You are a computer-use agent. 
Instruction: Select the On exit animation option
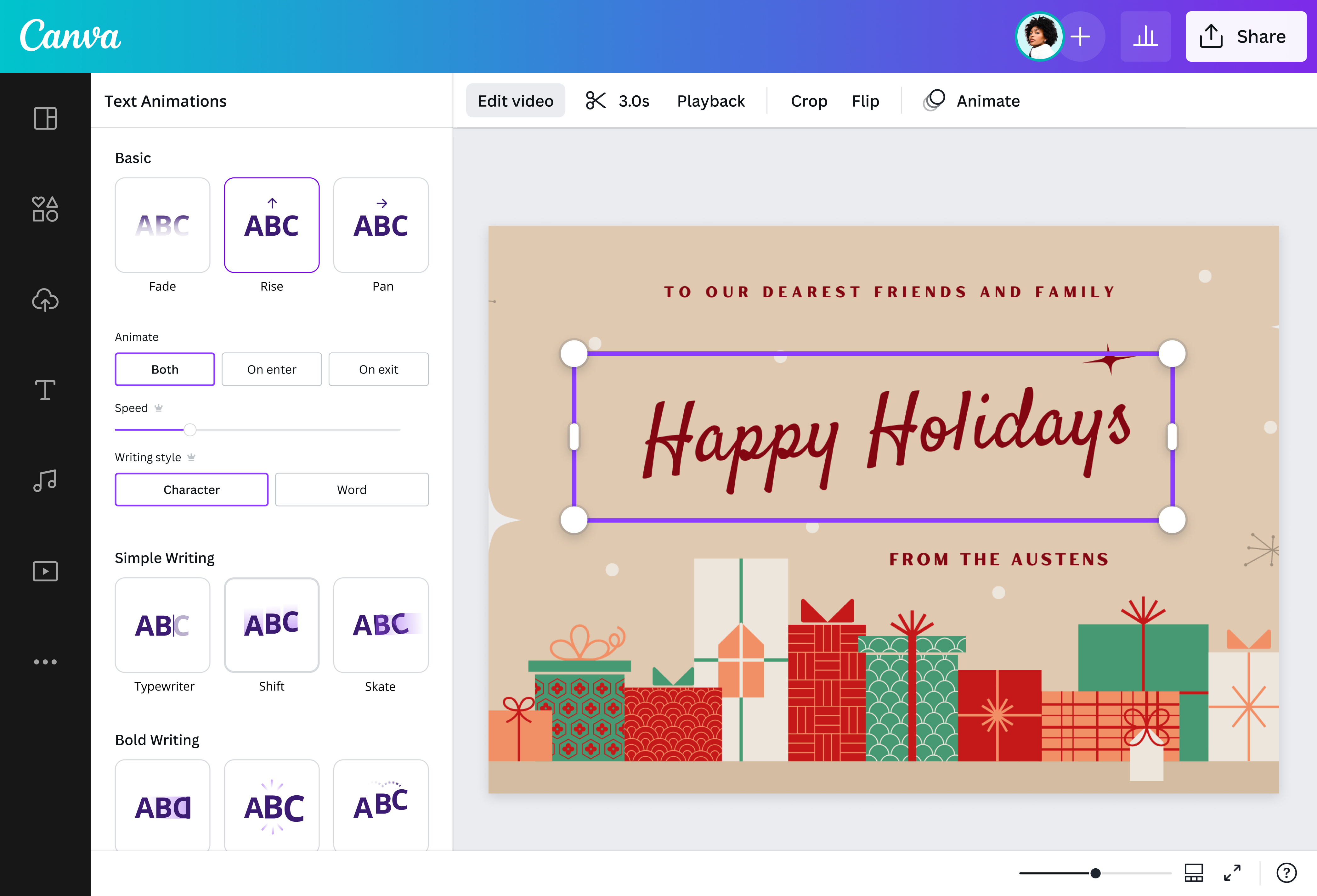click(378, 369)
